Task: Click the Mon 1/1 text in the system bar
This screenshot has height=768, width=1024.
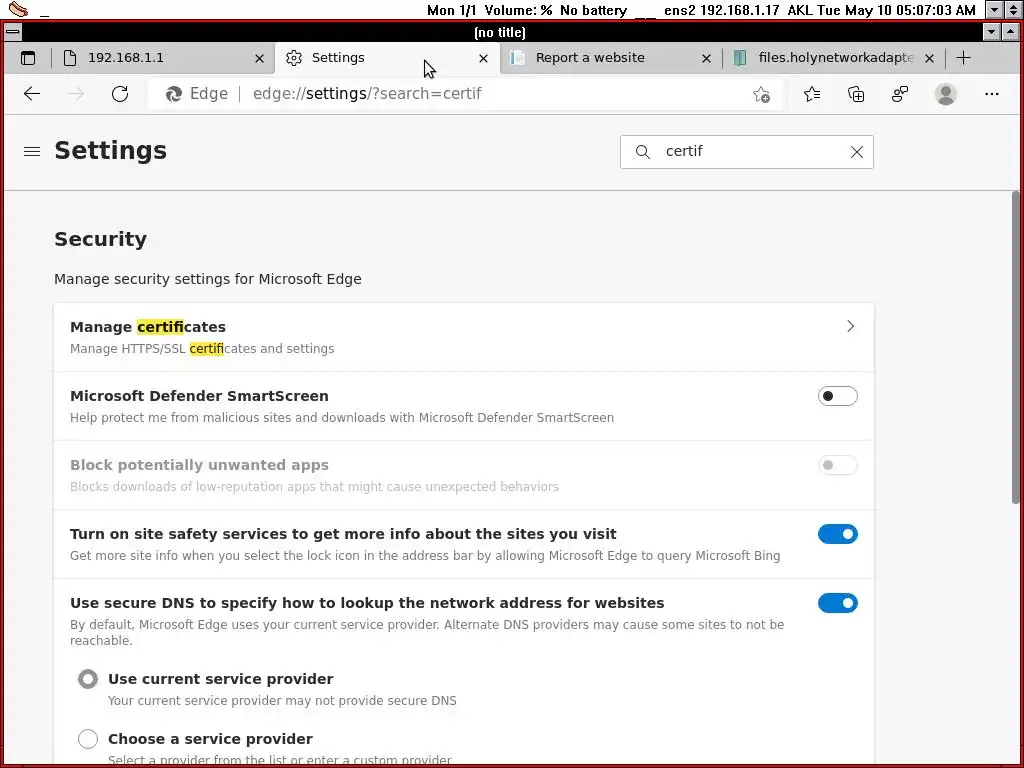Action: (452, 10)
